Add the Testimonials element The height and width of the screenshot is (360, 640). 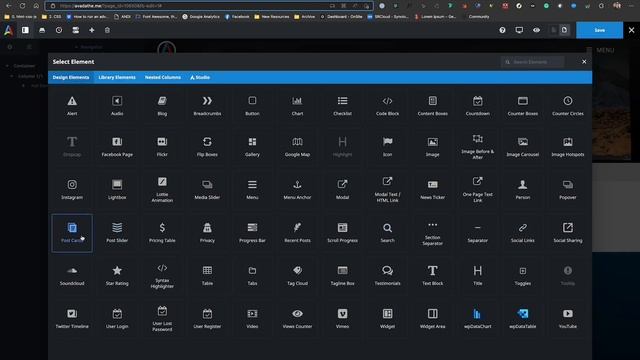(387, 276)
